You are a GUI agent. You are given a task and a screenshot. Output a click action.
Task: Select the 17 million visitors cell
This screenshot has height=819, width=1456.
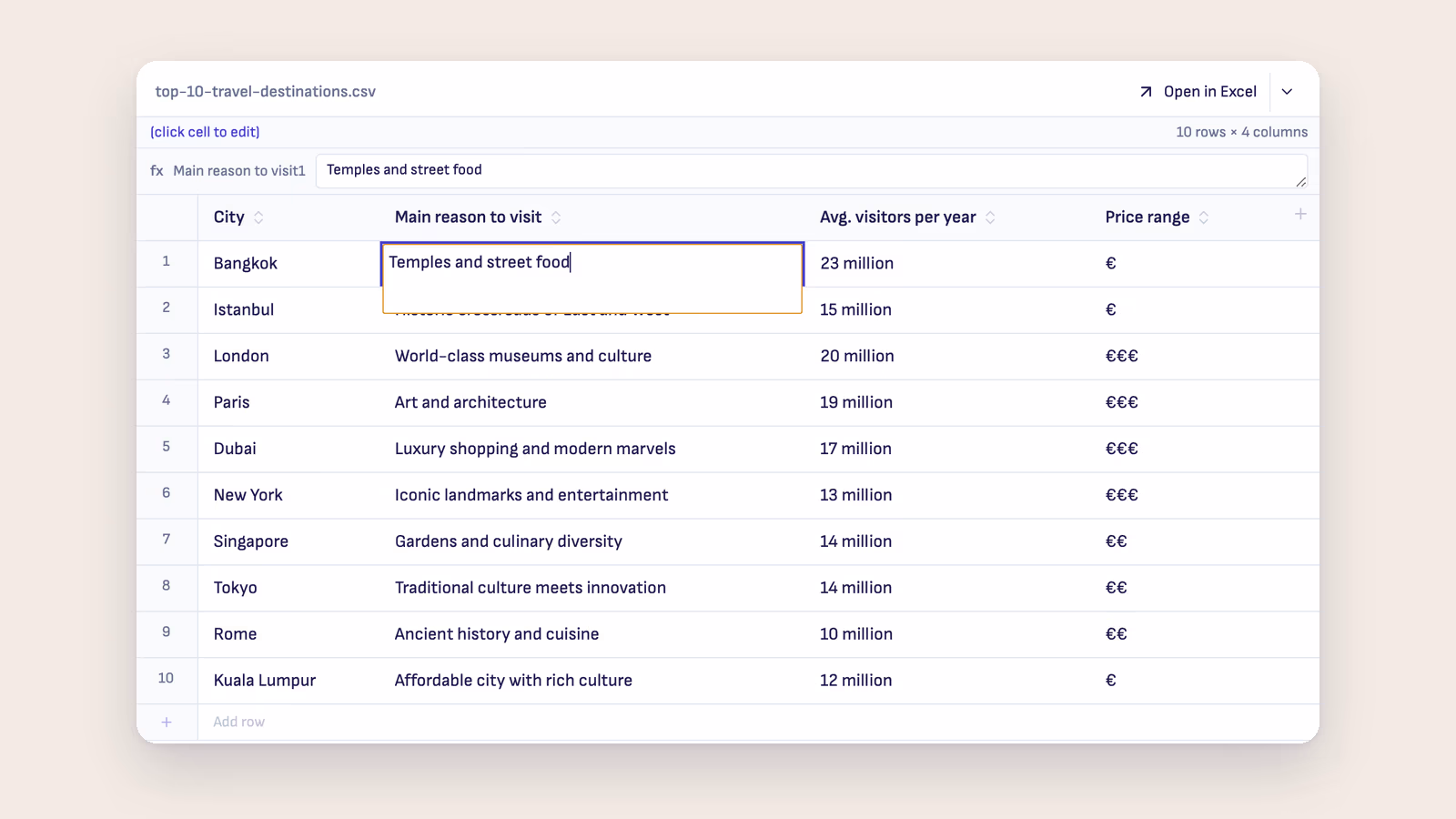(x=947, y=449)
